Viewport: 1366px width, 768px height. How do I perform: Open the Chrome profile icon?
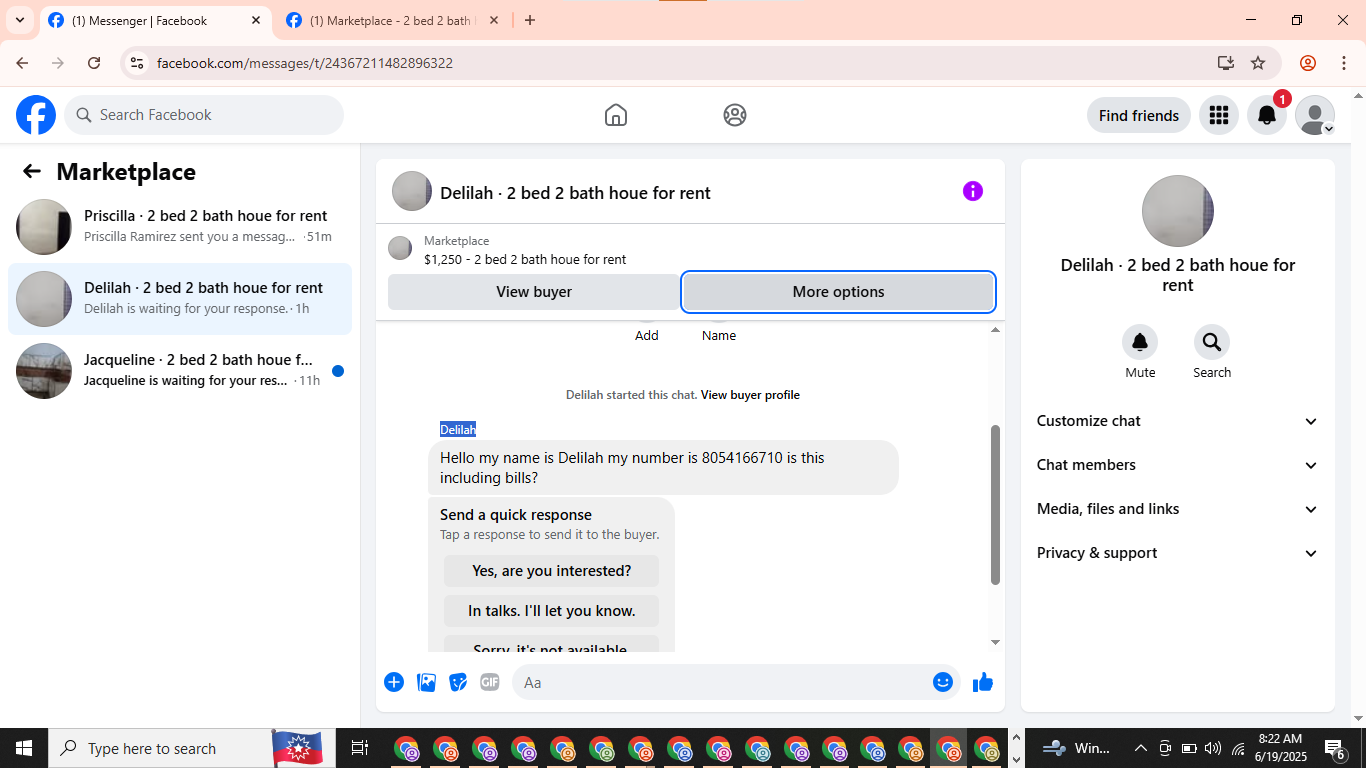tap(1308, 63)
